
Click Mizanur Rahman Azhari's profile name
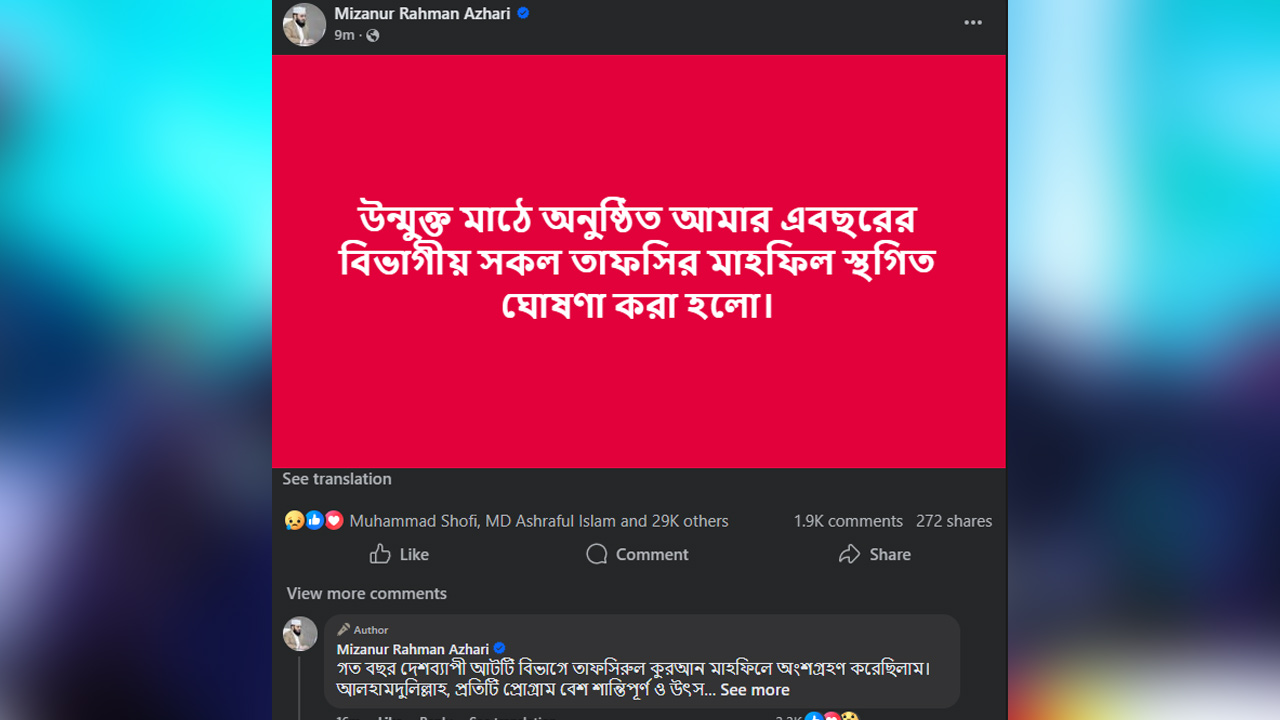(x=422, y=14)
